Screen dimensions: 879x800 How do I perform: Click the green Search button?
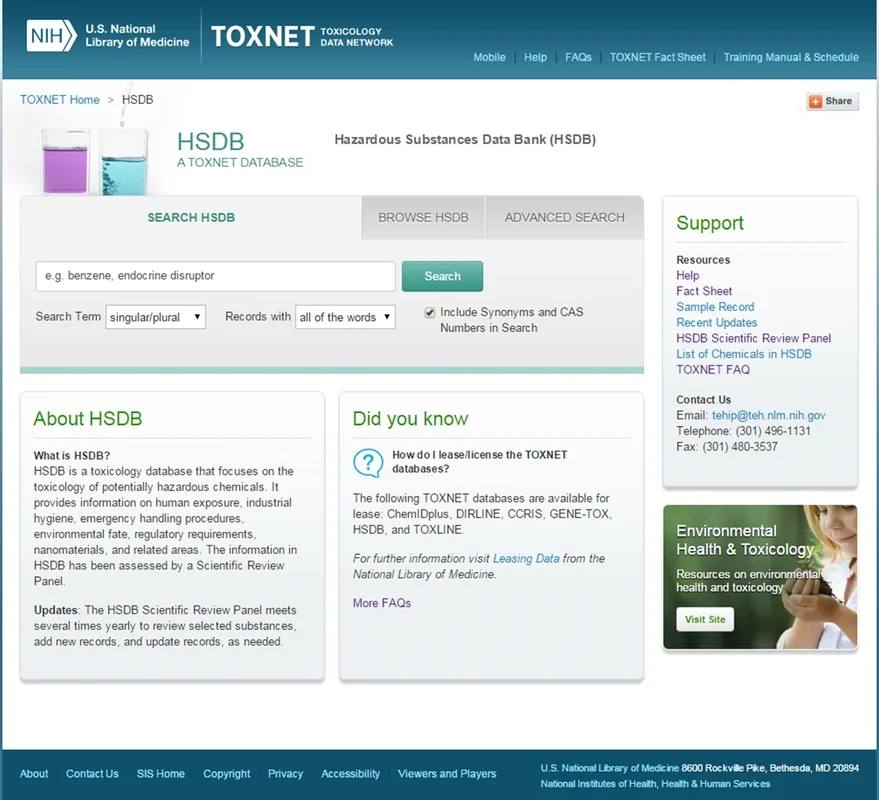point(442,276)
